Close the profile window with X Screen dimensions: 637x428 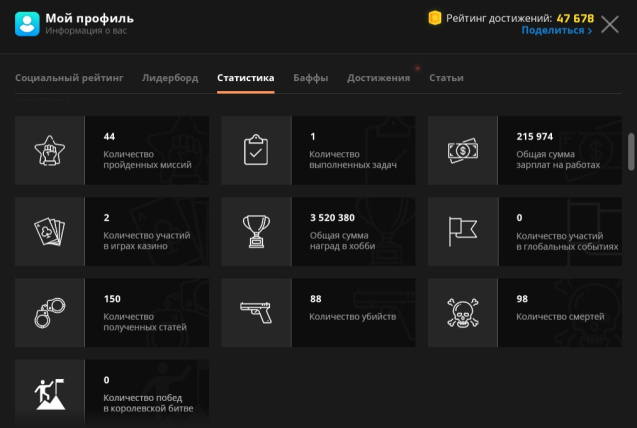pyautogui.click(x=610, y=24)
